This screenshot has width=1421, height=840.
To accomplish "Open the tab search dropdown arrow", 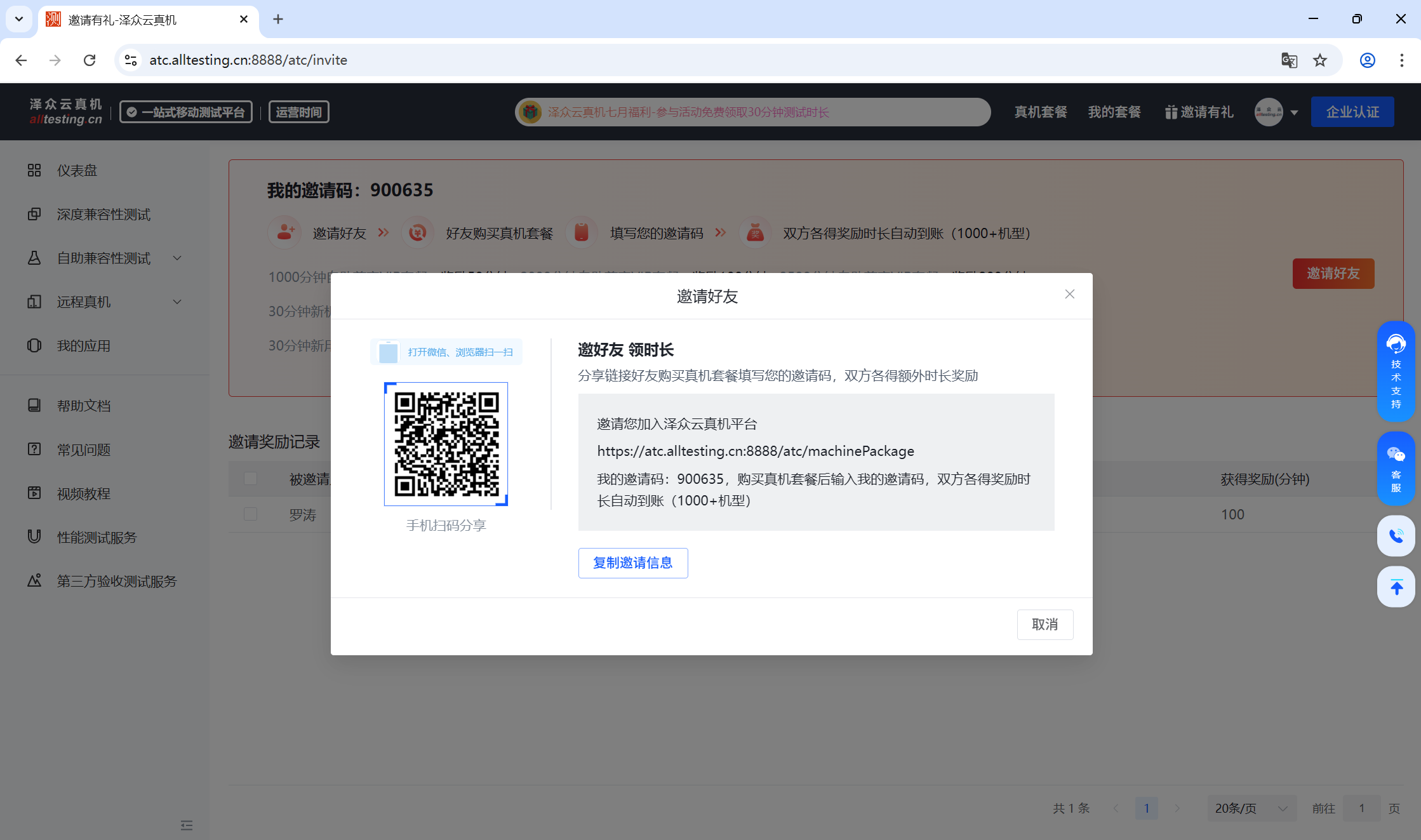I will pyautogui.click(x=19, y=19).
